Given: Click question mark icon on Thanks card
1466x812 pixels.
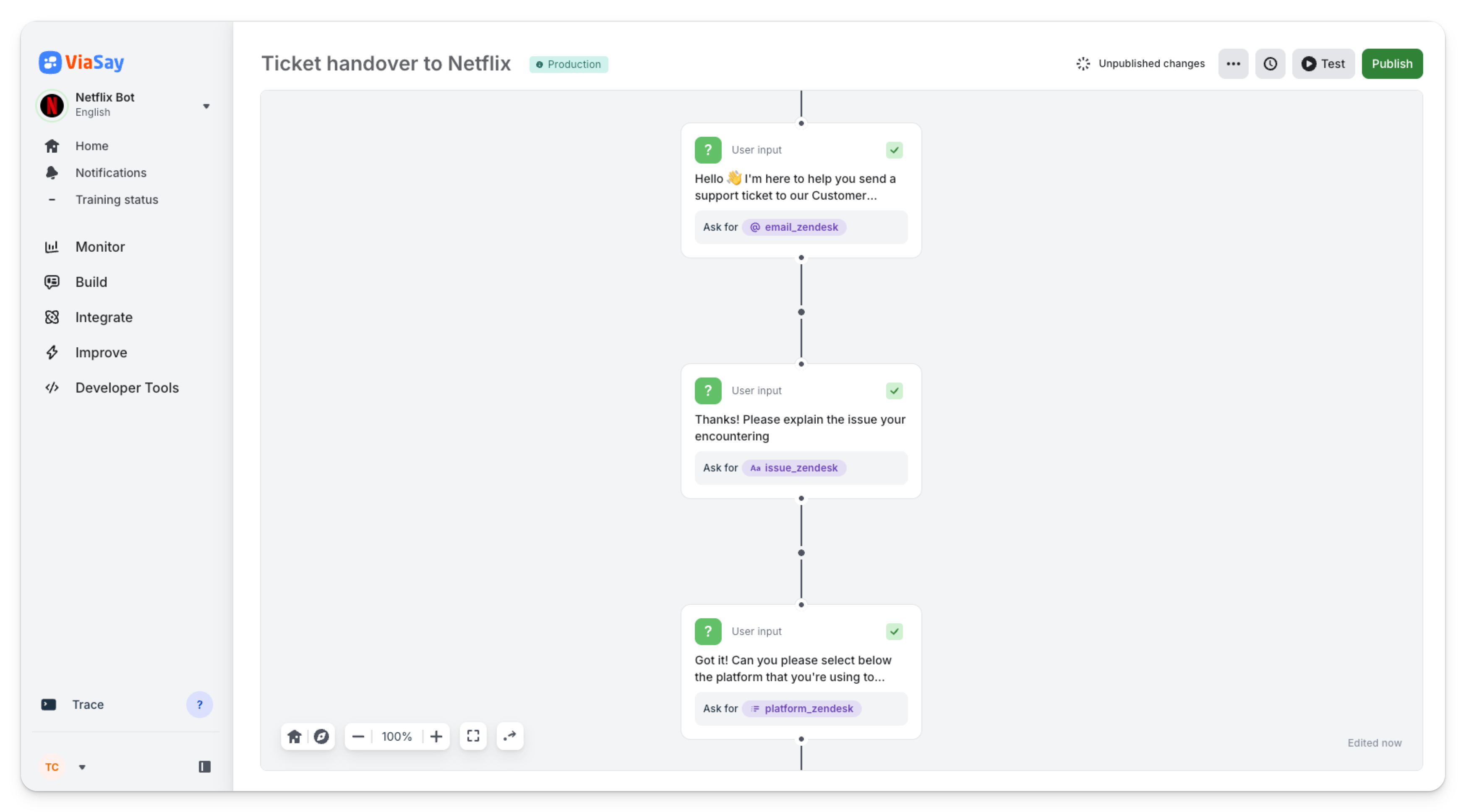Looking at the screenshot, I should [x=708, y=391].
